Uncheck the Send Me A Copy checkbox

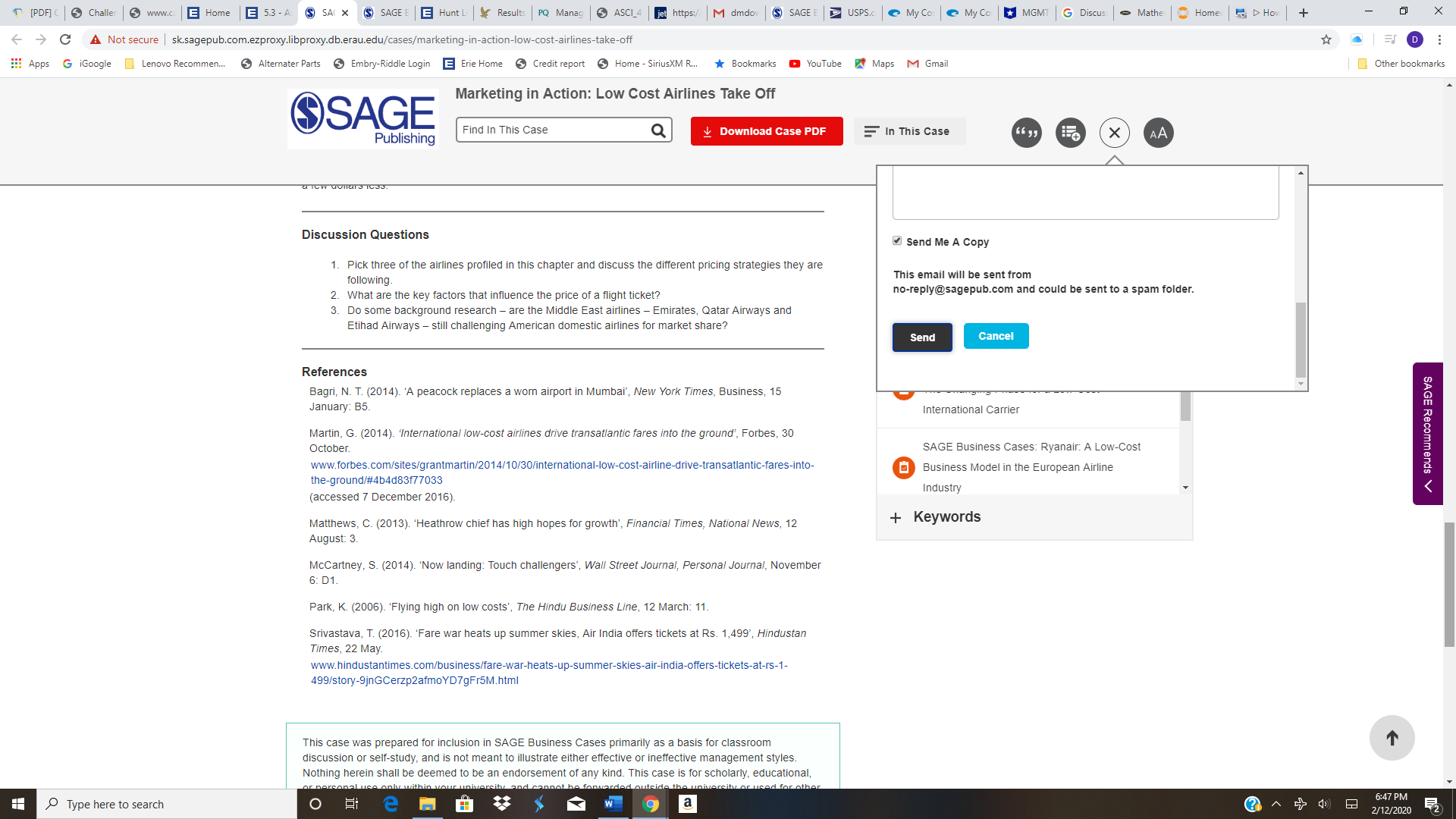tap(897, 241)
